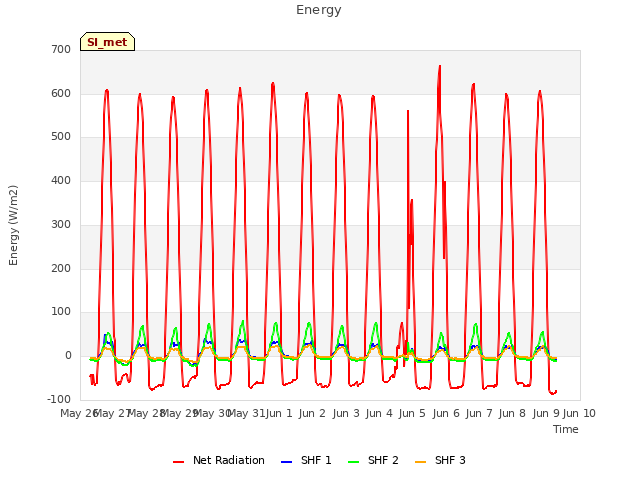Click the Jun 8 x-axis tick label
Viewport: 640px width, 480px height.
point(512,413)
